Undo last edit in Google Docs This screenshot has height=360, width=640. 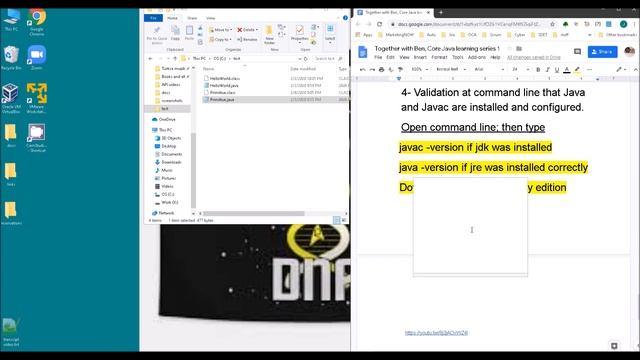tap(362, 70)
